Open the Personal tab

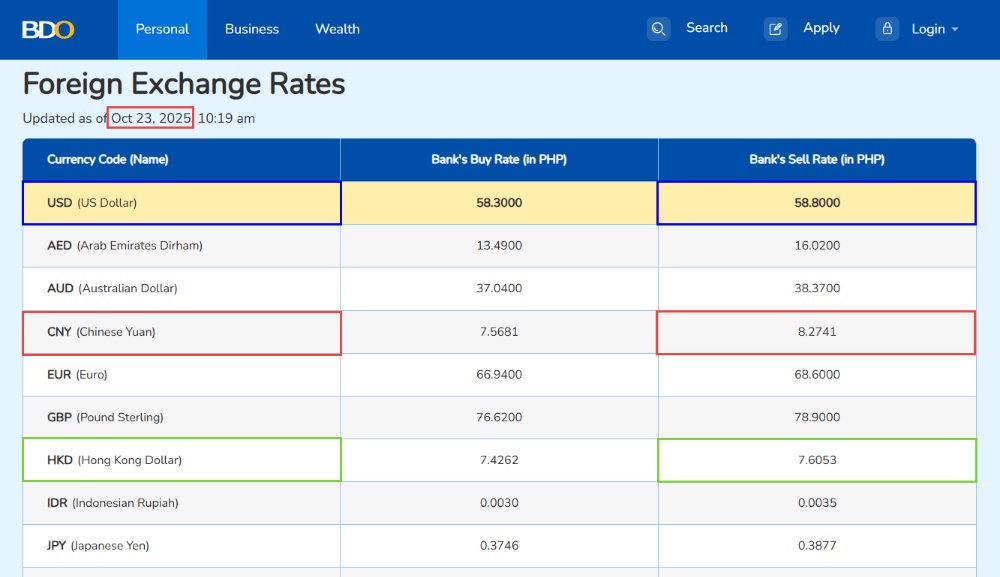coord(162,29)
